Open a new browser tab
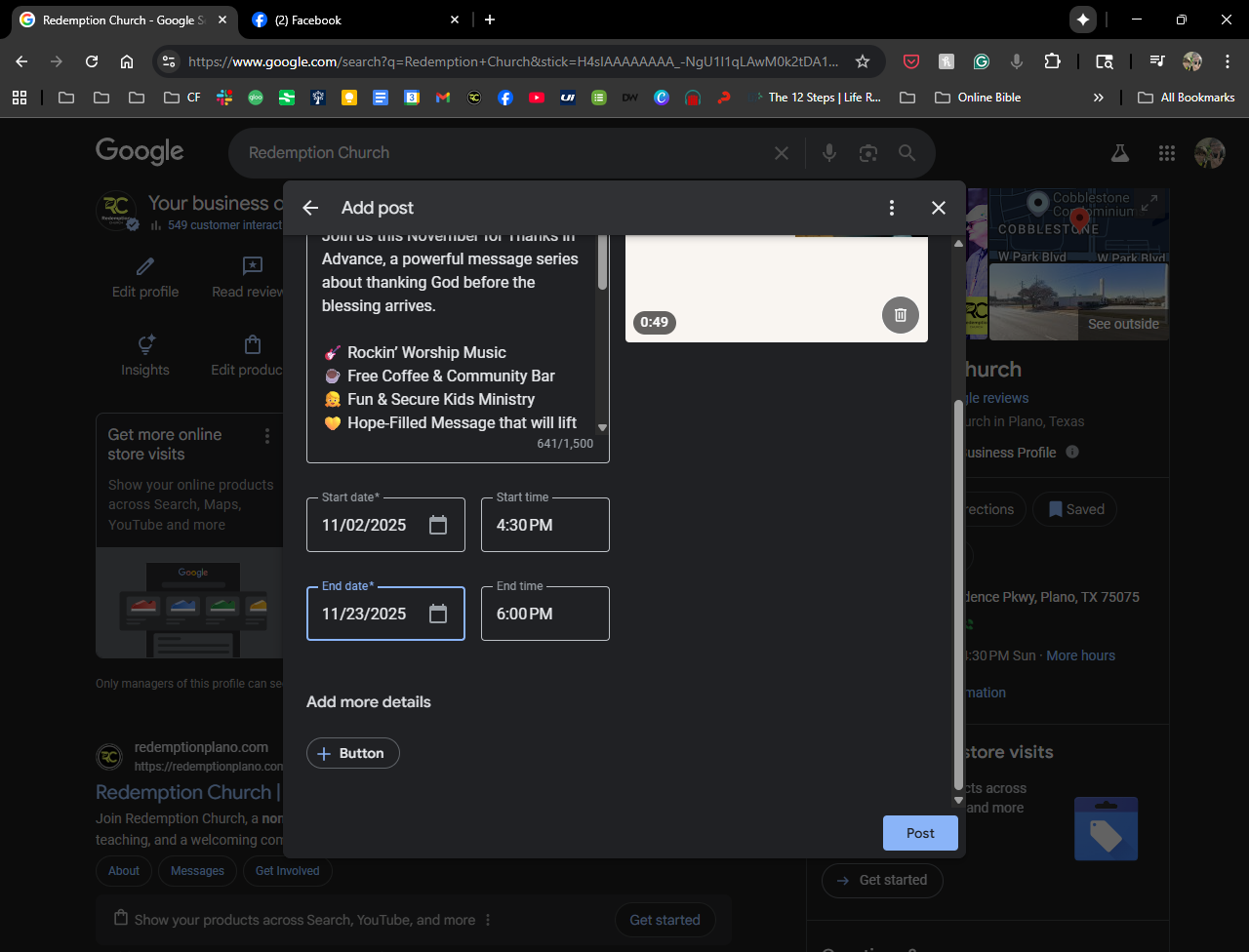Image resolution: width=1249 pixels, height=952 pixels. point(490,20)
